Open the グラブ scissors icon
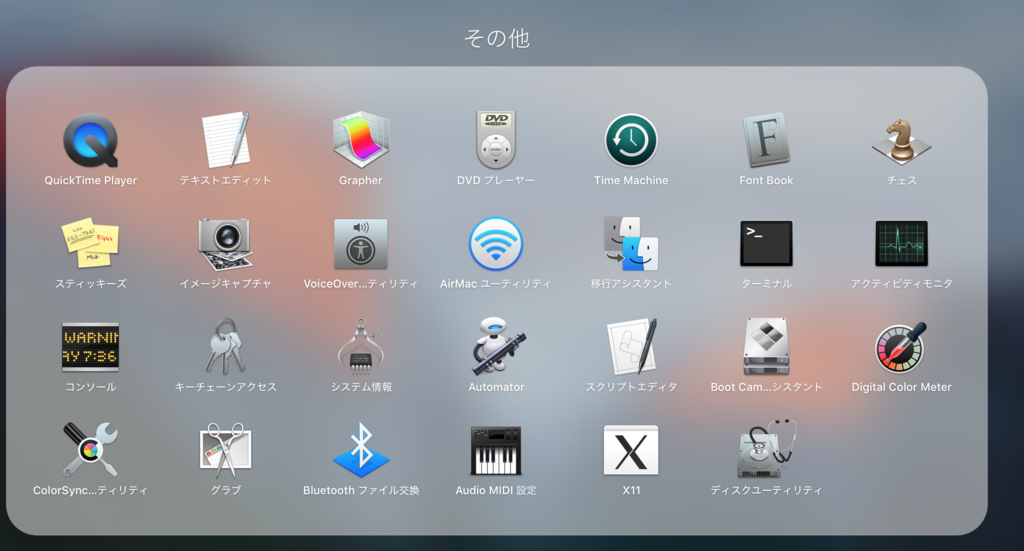Screen dimensions: 1024x551 pyautogui.click(x=226, y=450)
